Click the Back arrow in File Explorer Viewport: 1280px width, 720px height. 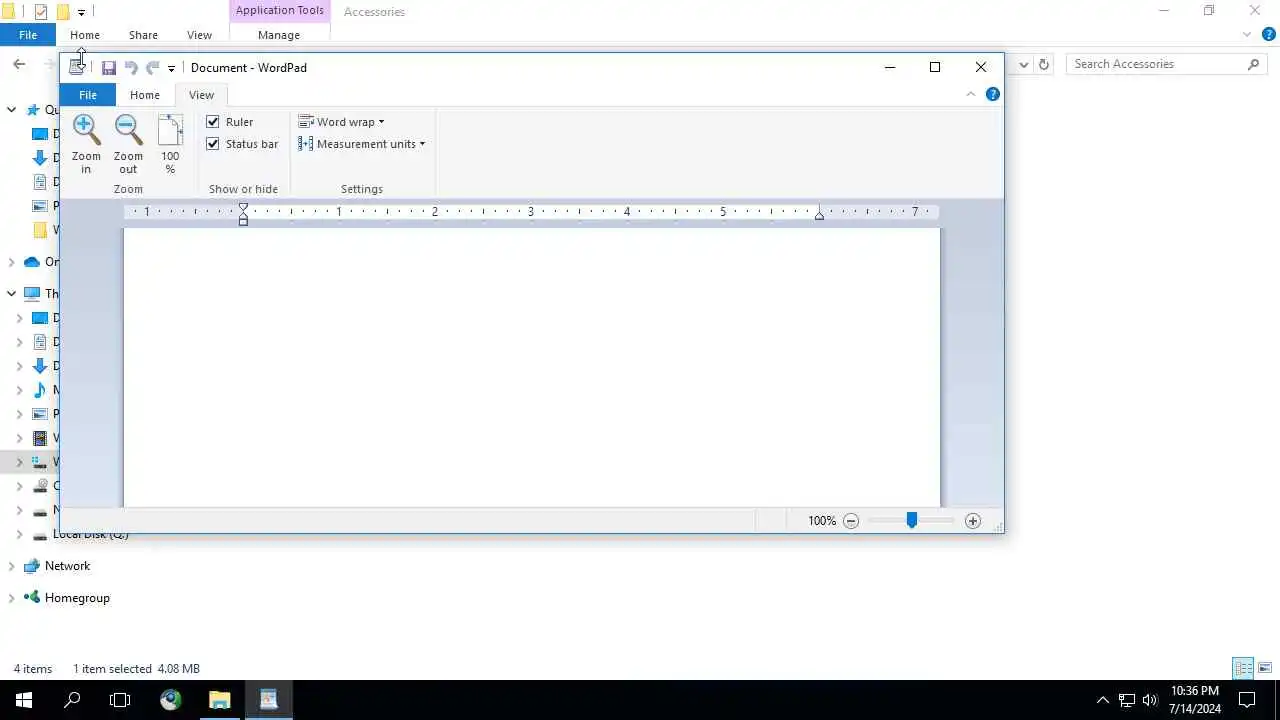pyautogui.click(x=19, y=64)
